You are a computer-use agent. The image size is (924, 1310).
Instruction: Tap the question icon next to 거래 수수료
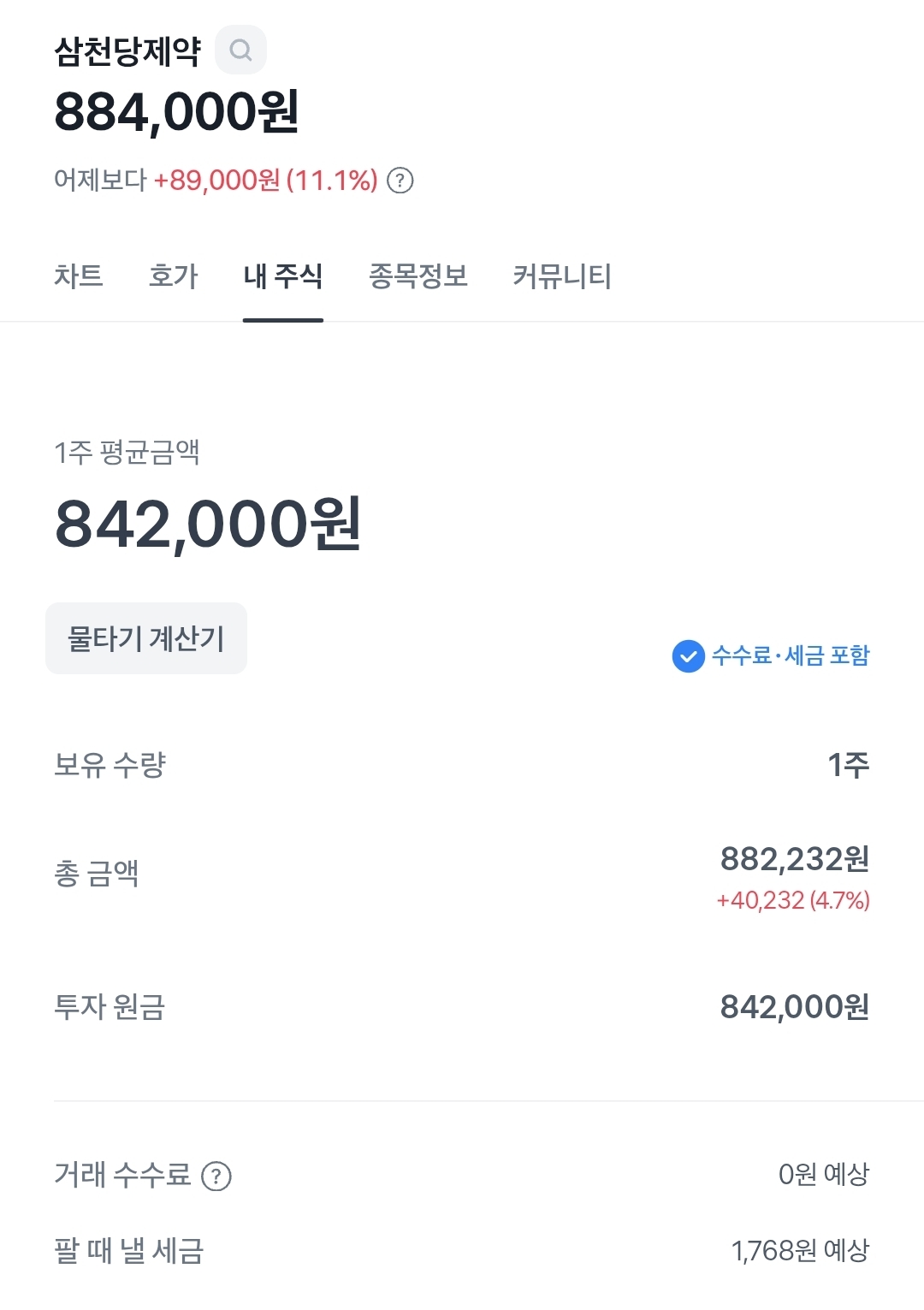pyautogui.click(x=216, y=1177)
